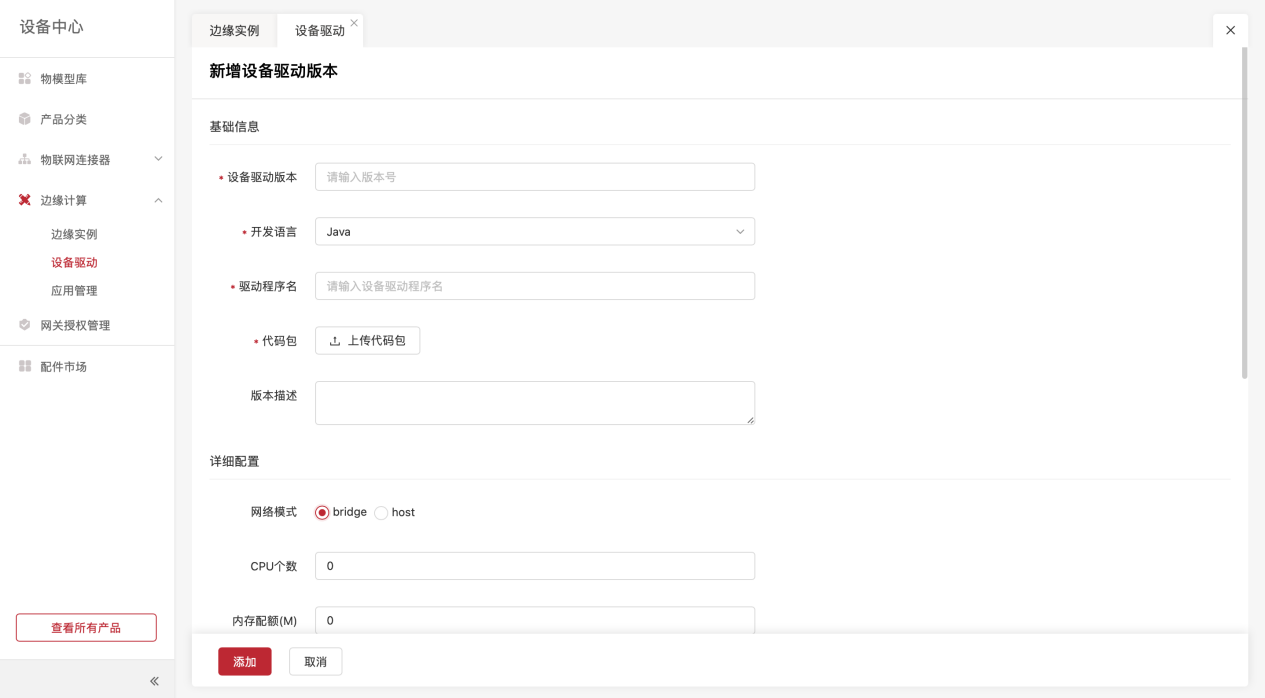Screen dimensions: 1265x698
Task: Click the red 添加 button
Action: 245,662
